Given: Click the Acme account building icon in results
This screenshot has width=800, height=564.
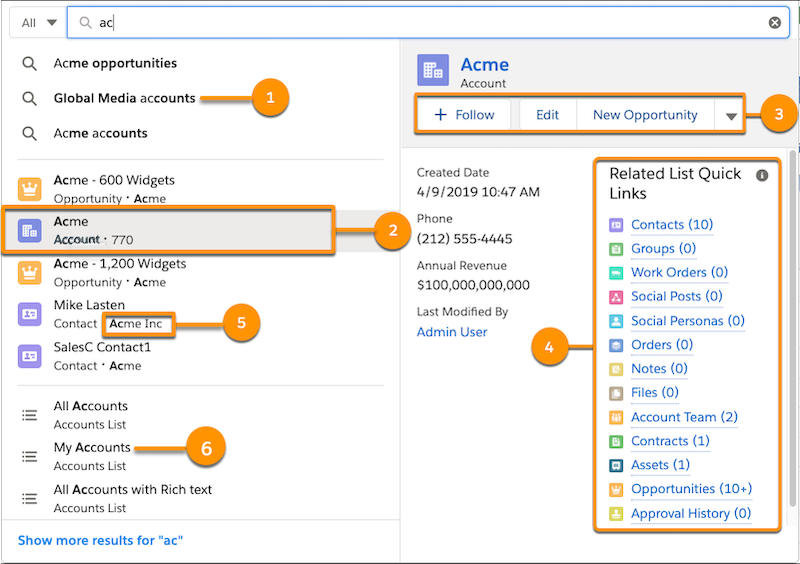Looking at the screenshot, I should tap(30, 231).
